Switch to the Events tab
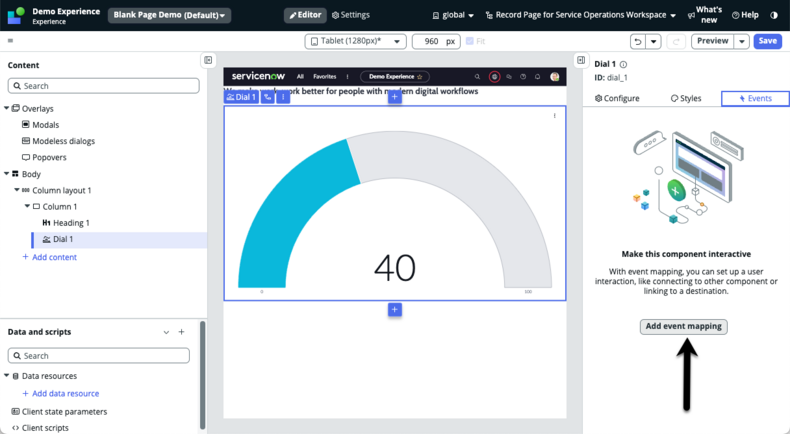Image resolution: width=790 pixels, height=434 pixels. [x=755, y=98]
